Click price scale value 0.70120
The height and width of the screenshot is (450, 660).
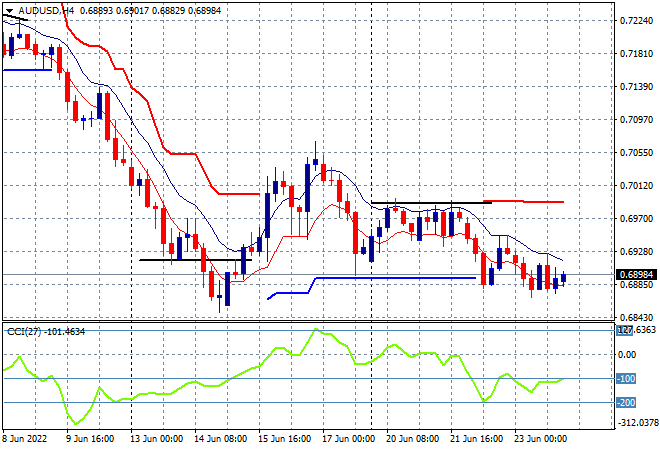pyautogui.click(x=636, y=185)
